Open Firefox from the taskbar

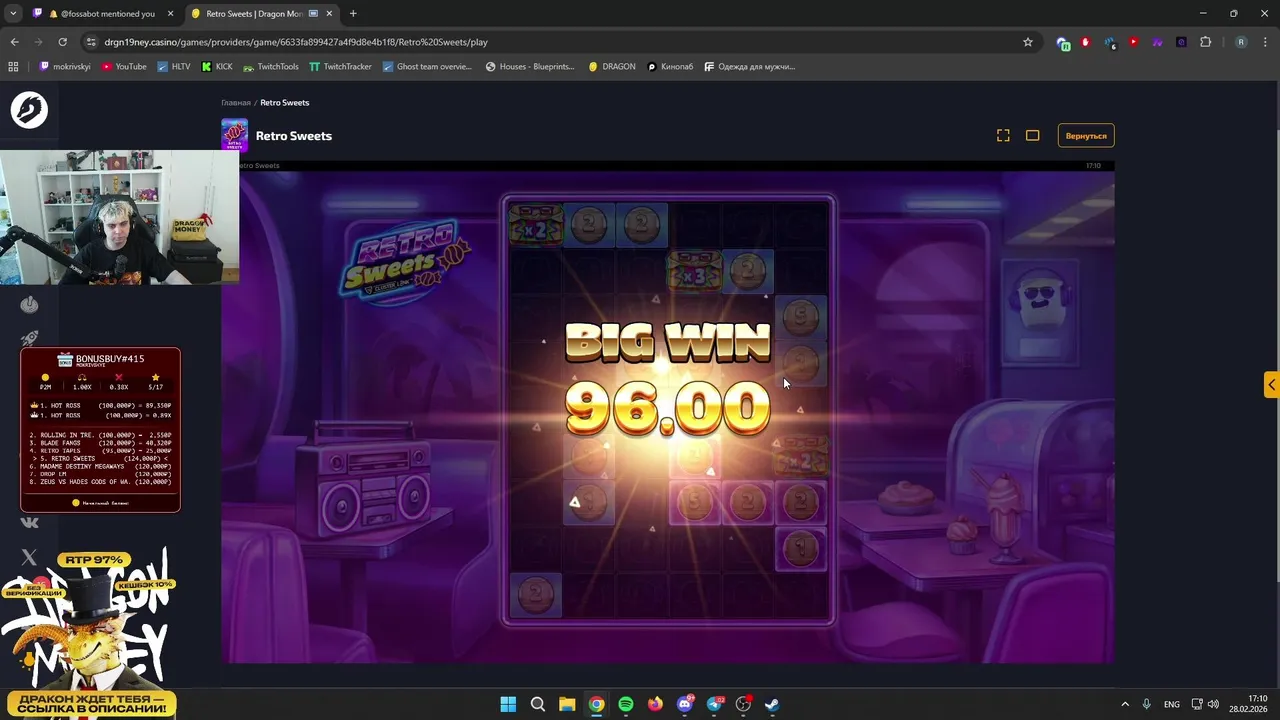(x=655, y=704)
